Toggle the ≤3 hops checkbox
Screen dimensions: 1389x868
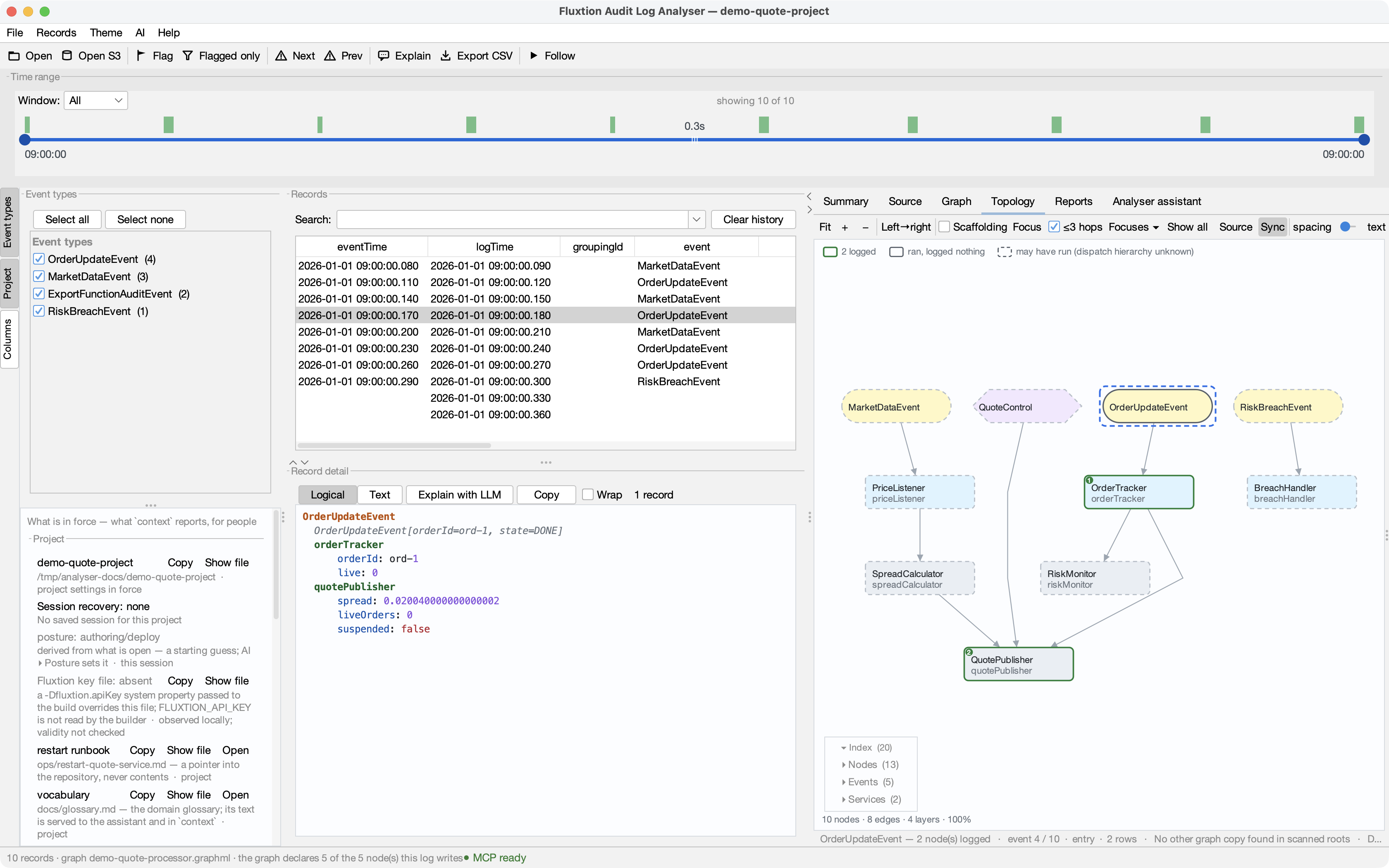coord(1054,227)
